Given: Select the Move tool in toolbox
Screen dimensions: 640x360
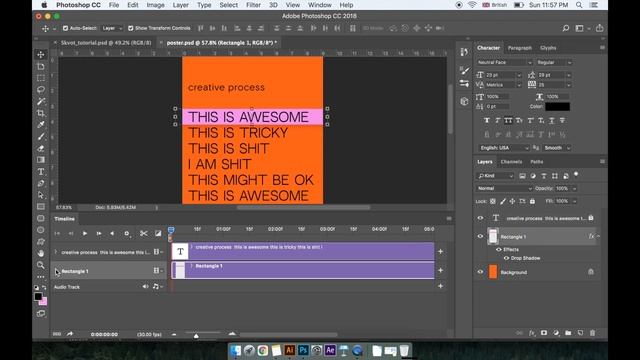Looking at the screenshot, I should (x=41, y=54).
